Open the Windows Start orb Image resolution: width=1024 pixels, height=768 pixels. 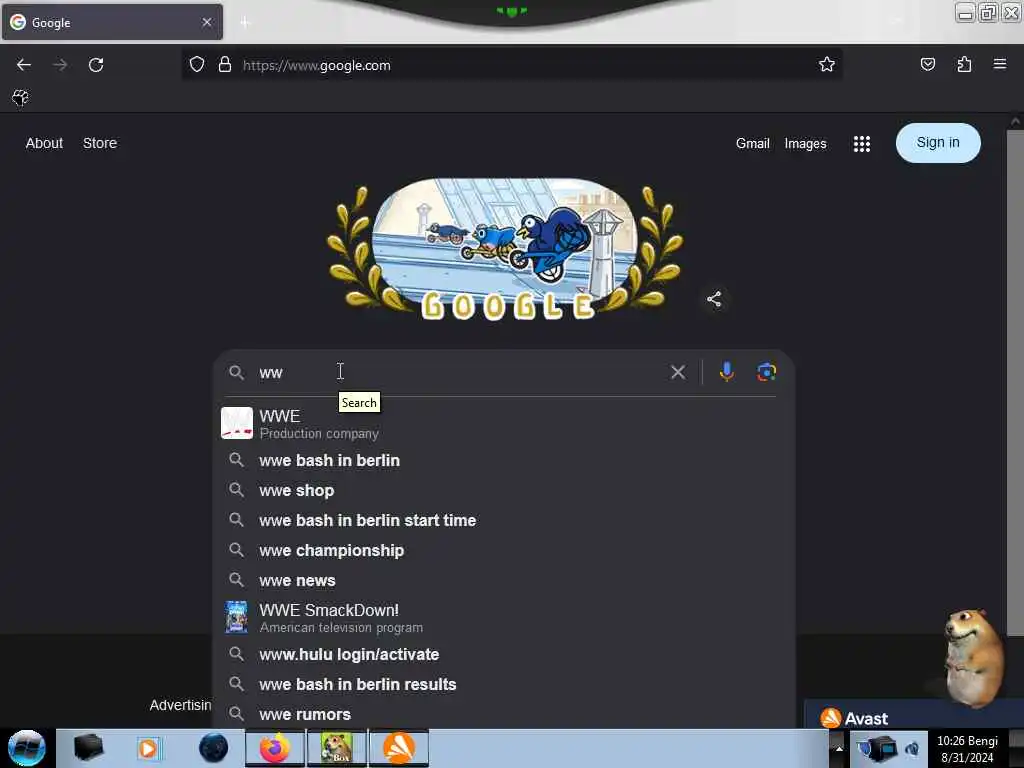[x=27, y=748]
